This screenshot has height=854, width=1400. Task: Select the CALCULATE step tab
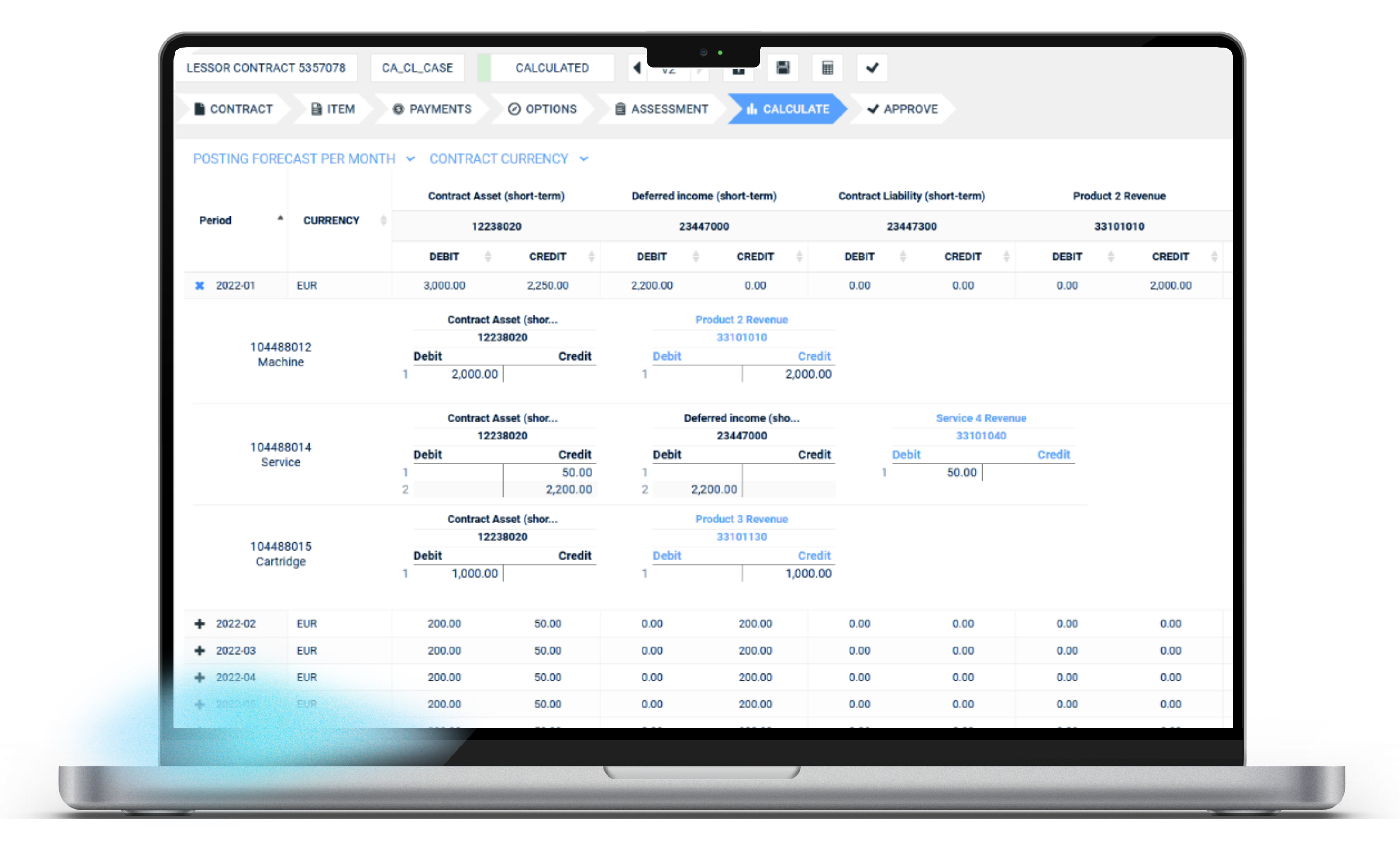click(788, 108)
